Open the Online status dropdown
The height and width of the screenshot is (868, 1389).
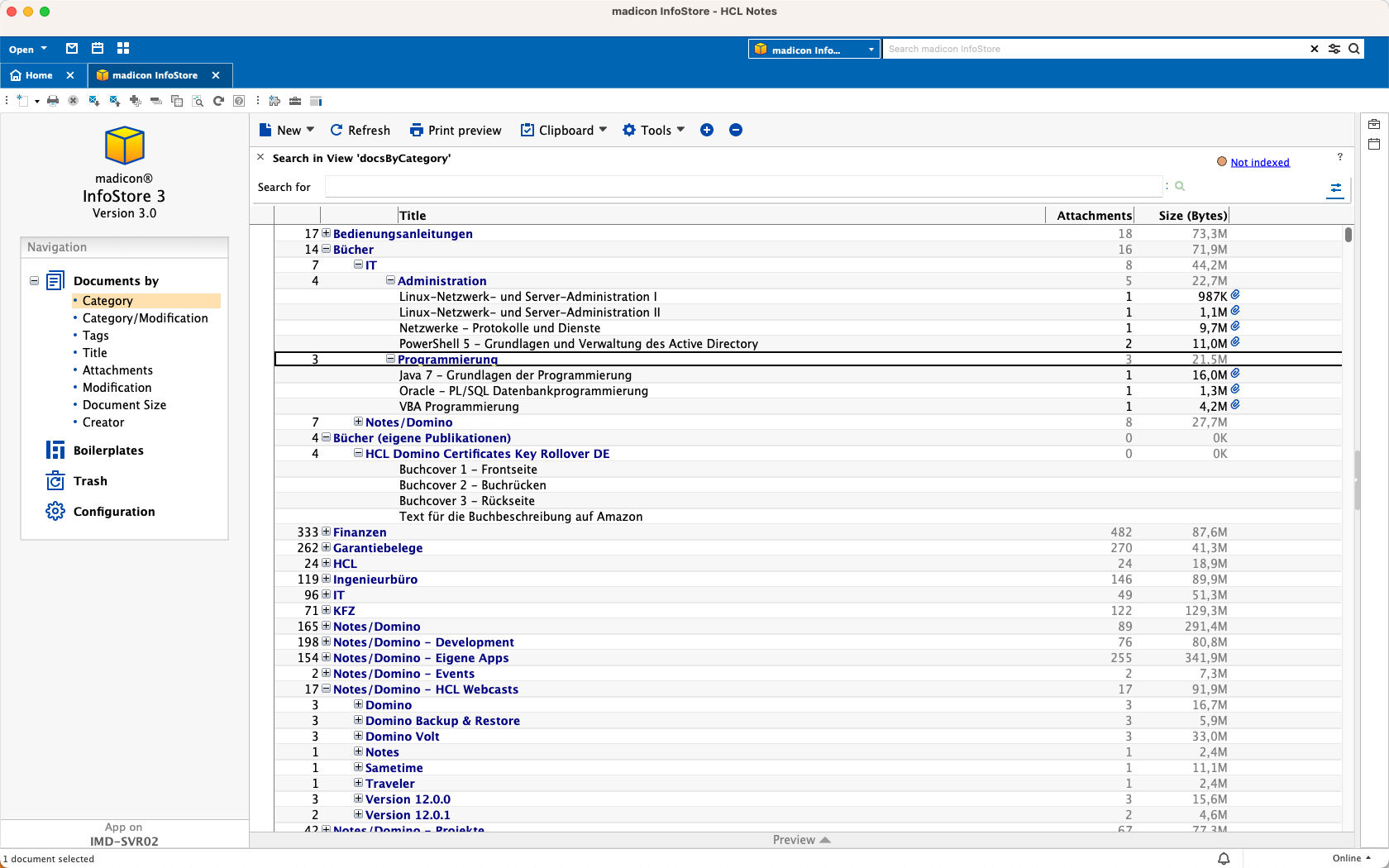(1352, 858)
